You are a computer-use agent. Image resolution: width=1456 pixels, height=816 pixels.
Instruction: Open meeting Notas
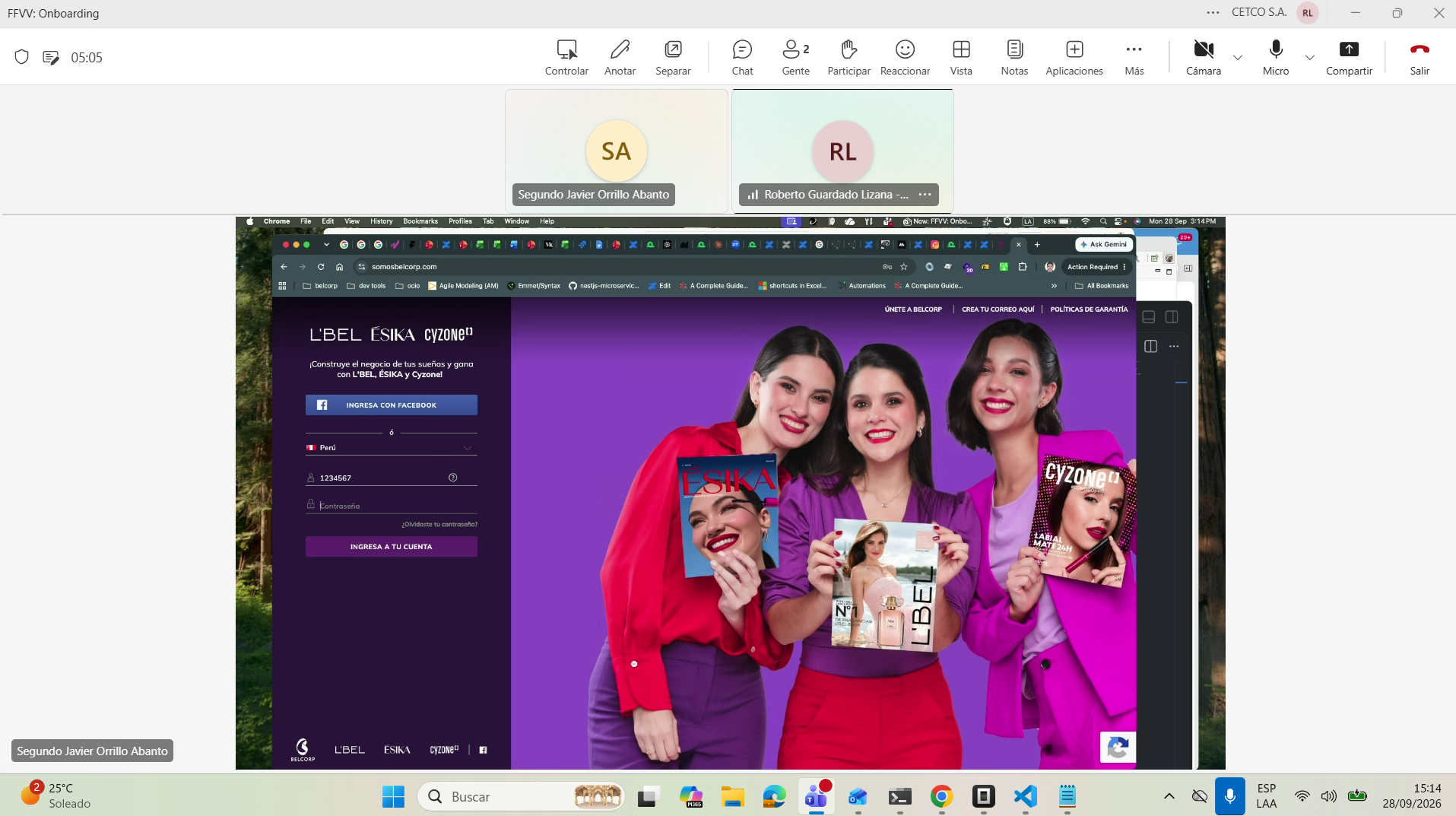1014,58
